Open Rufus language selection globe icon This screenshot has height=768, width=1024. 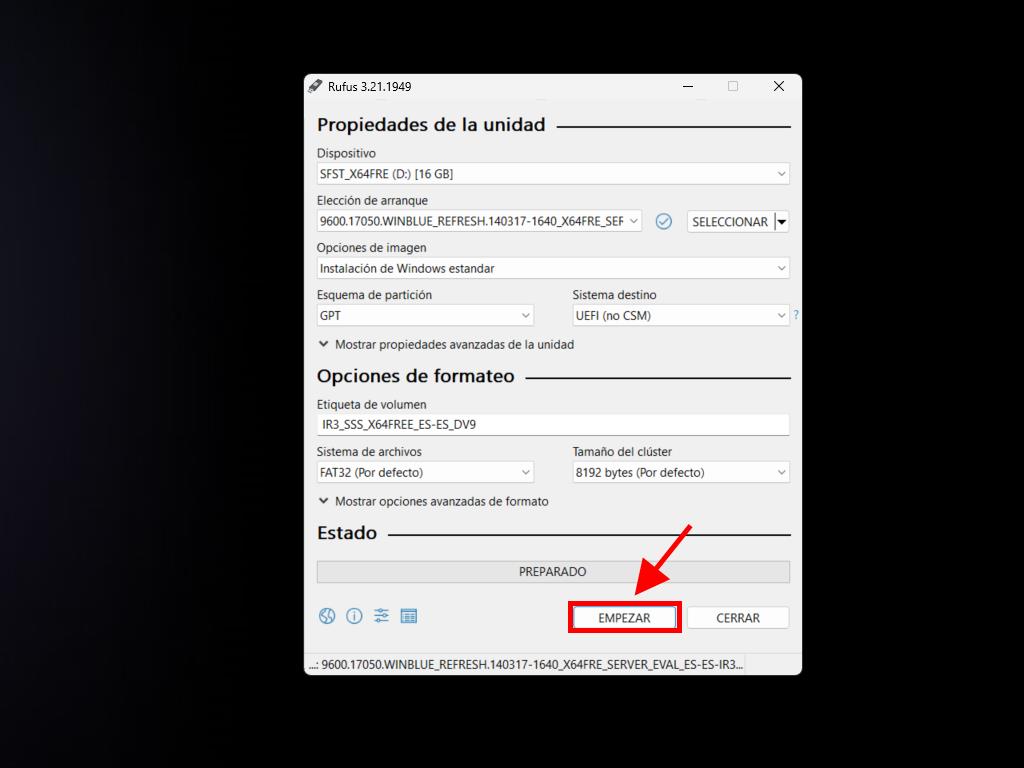(x=327, y=616)
